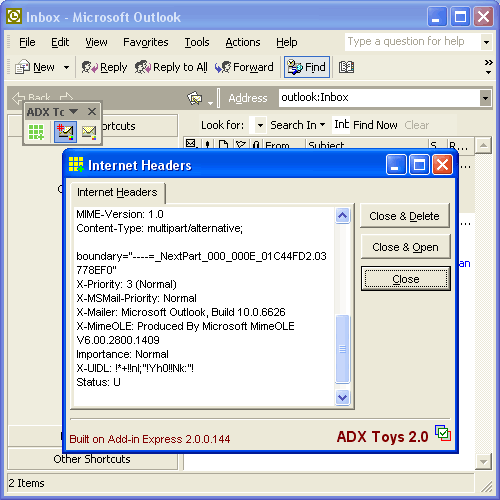Click 'X-Priority: 3 (Normal)' header line
The image size is (500, 500).
coord(126,284)
